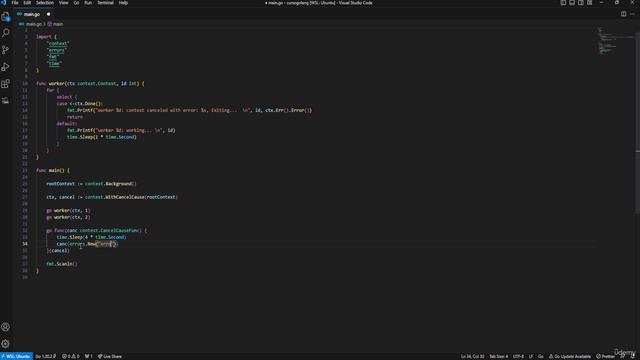Open the Go menu
The image size is (640, 360).
click(x=76, y=2)
